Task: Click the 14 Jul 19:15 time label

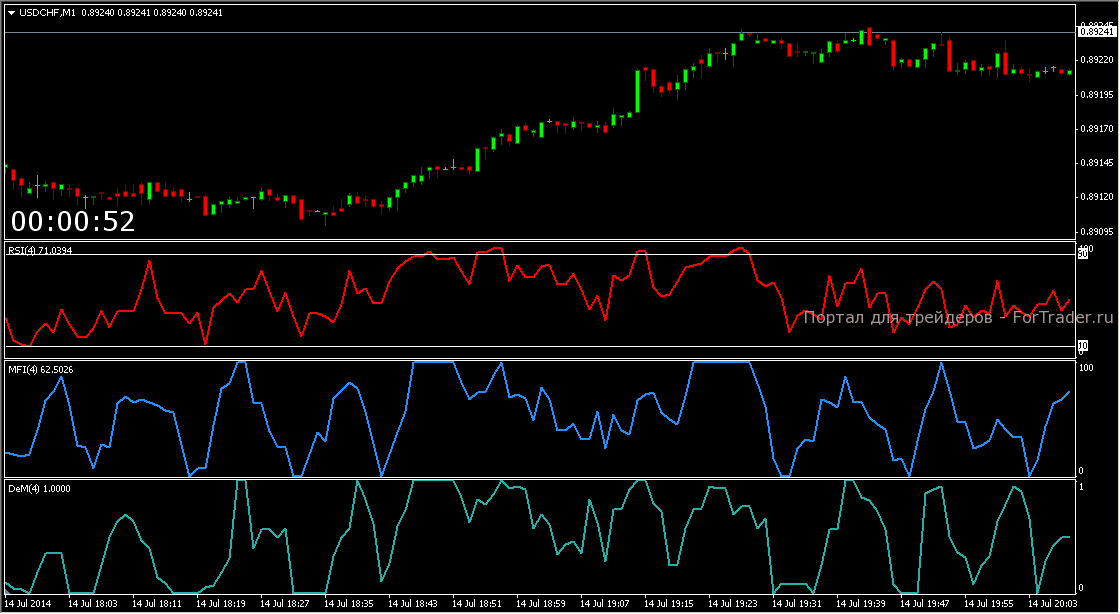Action: 670,603
